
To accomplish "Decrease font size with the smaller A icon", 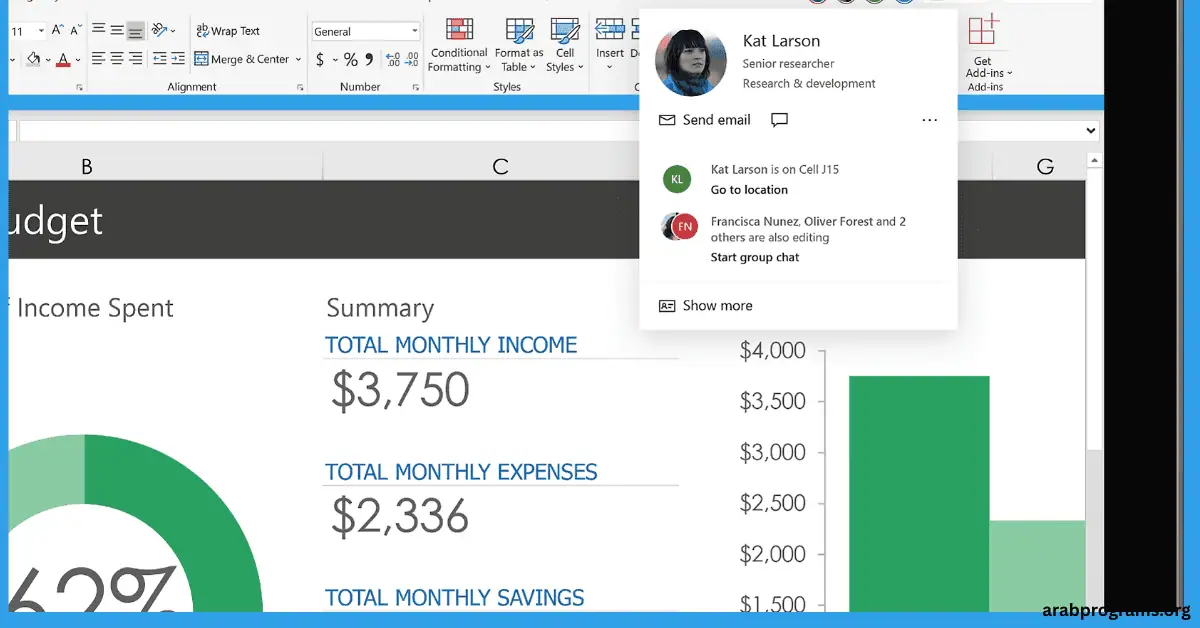I will pos(76,31).
